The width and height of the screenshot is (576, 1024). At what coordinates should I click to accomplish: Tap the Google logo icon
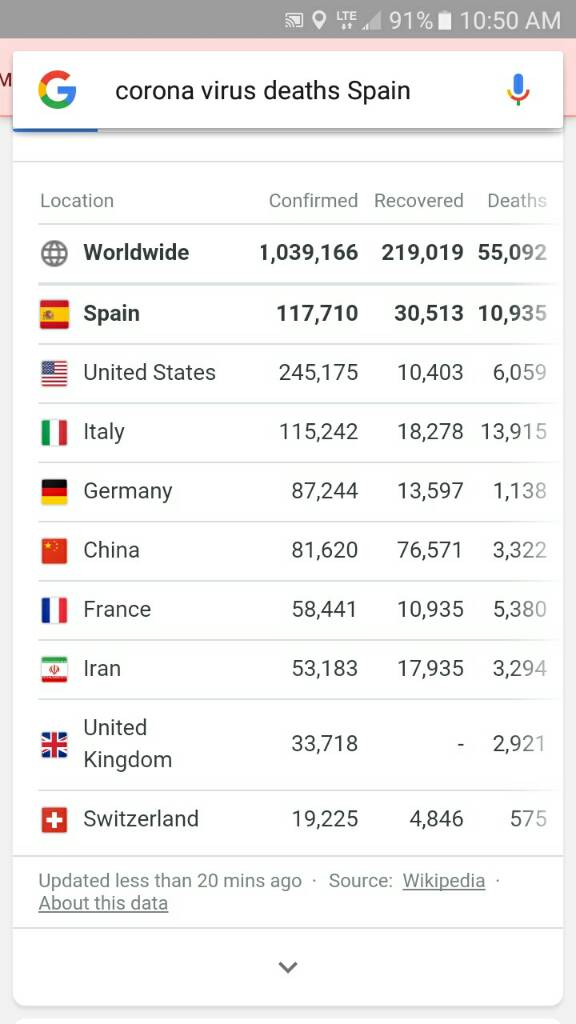click(57, 90)
